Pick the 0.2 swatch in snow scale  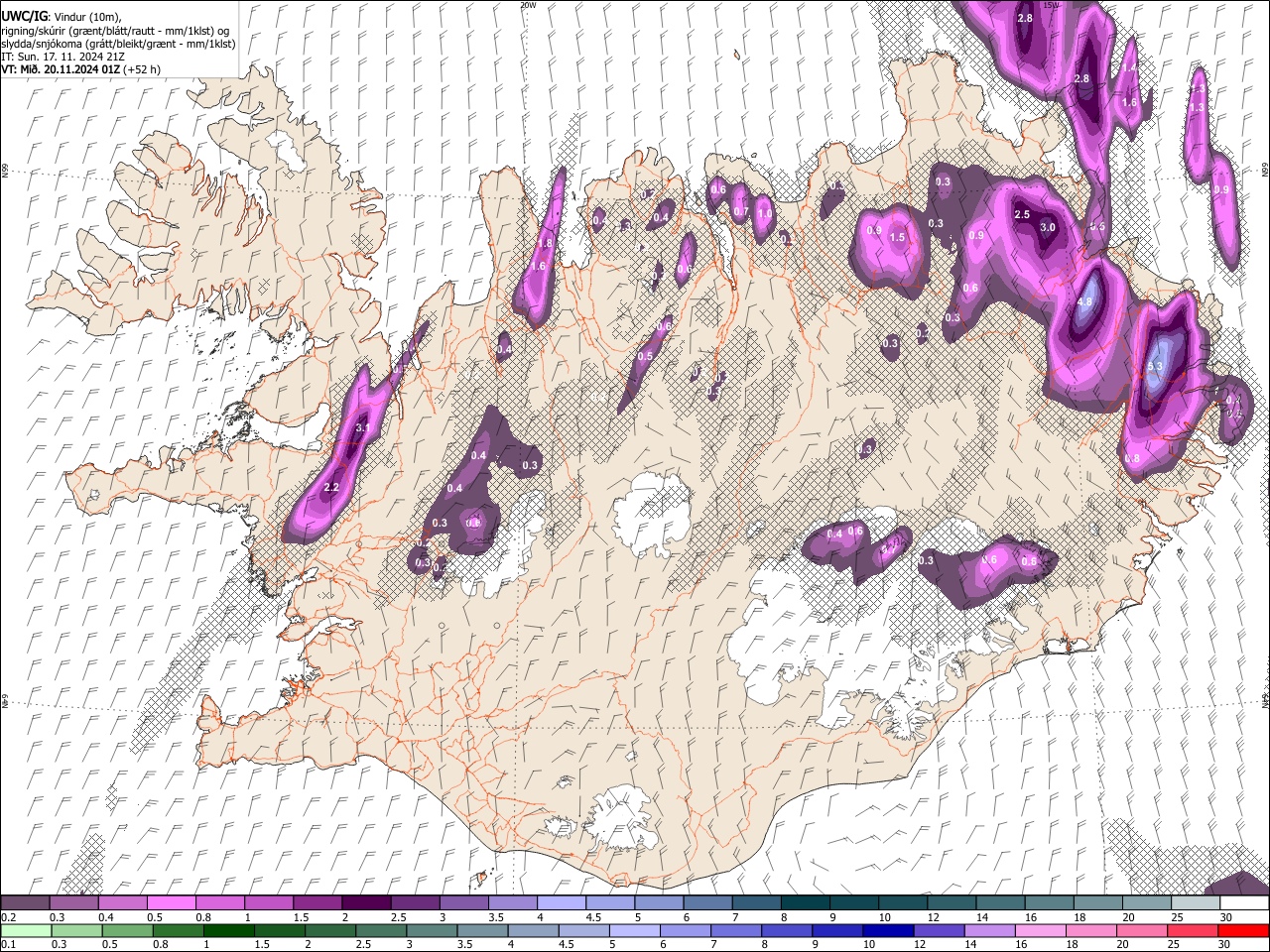25,903
